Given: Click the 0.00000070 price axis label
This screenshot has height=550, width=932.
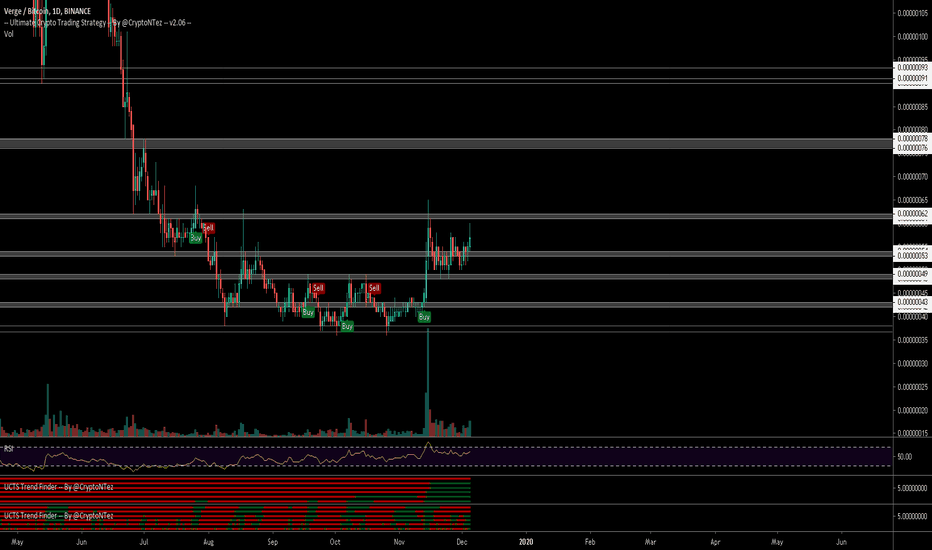Looking at the screenshot, I should point(912,177).
